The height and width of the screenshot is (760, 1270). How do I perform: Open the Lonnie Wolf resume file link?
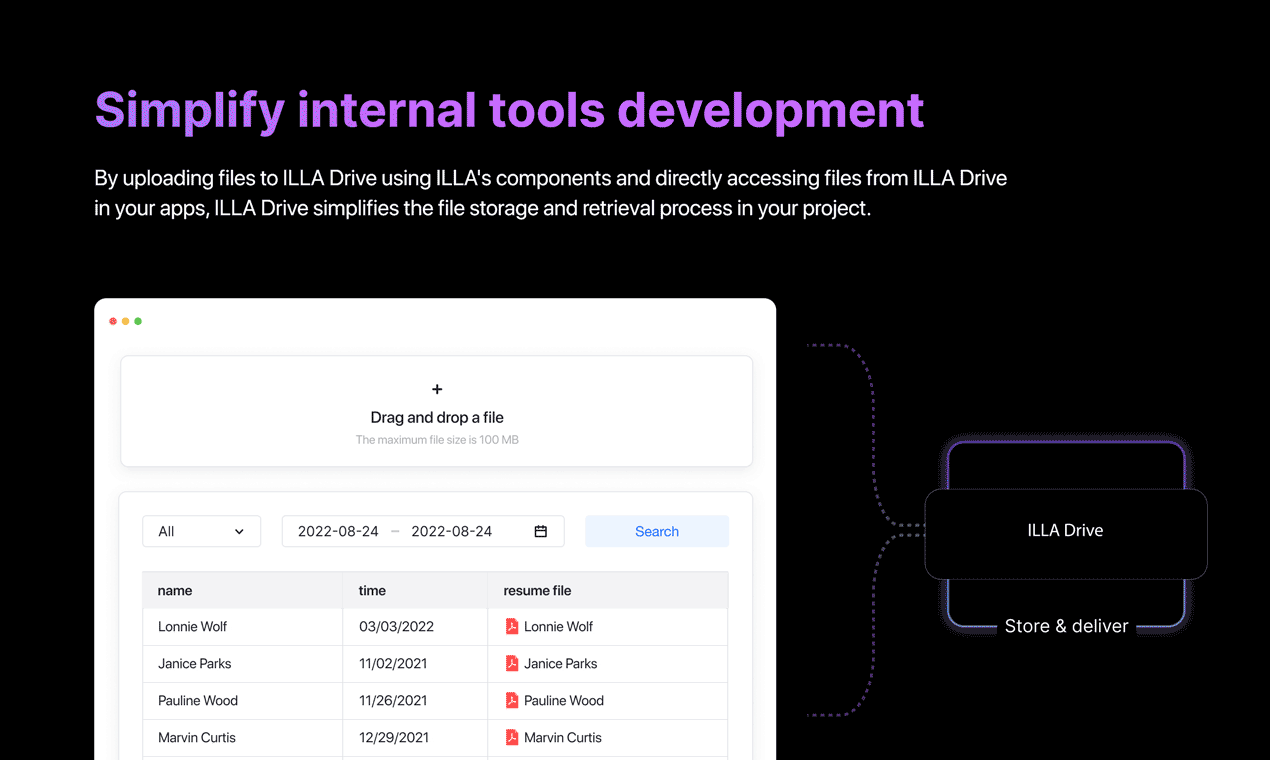pos(558,626)
